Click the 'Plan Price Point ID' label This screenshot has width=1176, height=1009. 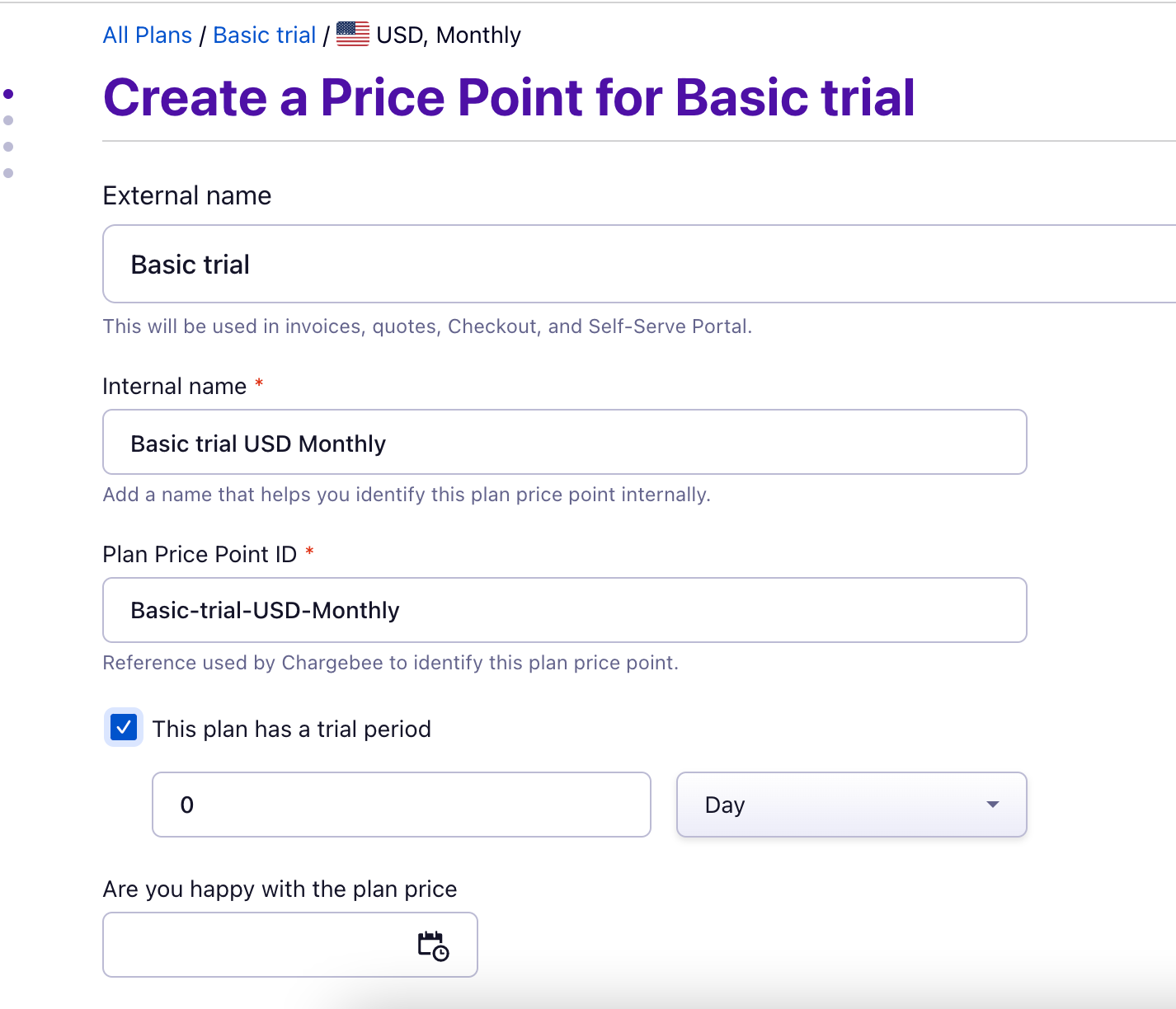coord(199,554)
